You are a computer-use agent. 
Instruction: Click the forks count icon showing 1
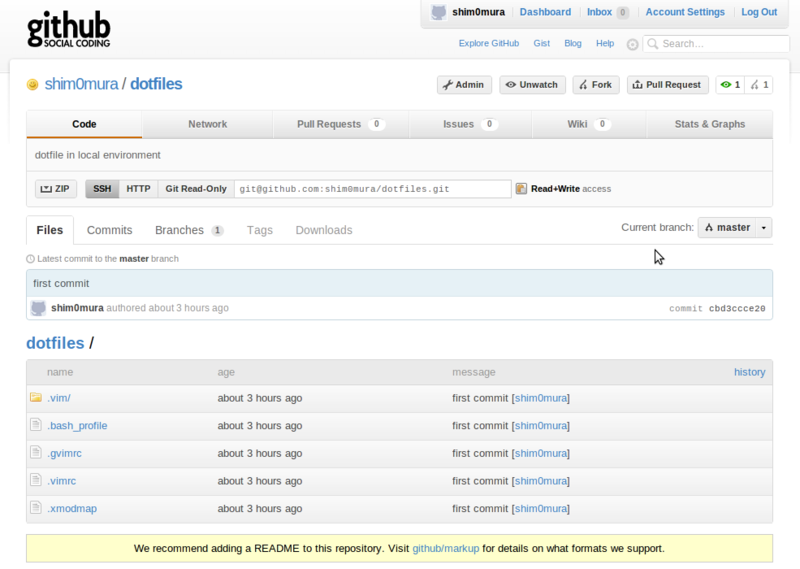point(759,85)
